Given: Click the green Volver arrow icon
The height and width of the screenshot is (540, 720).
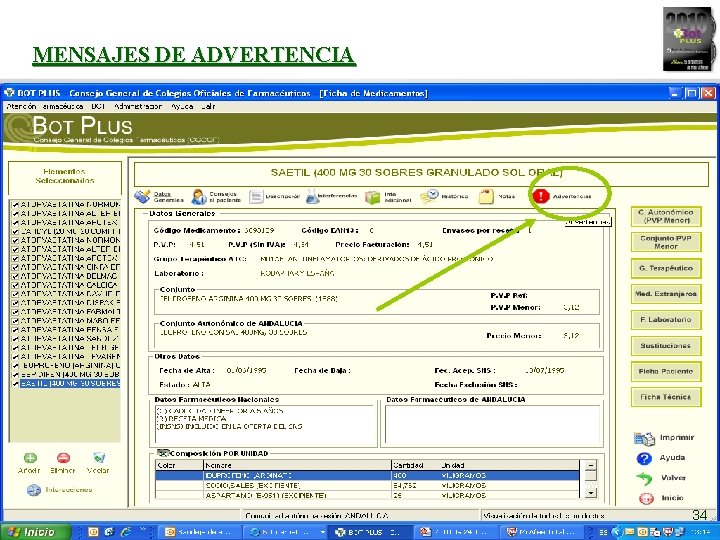Looking at the screenshot, I should tap(644, 478).
